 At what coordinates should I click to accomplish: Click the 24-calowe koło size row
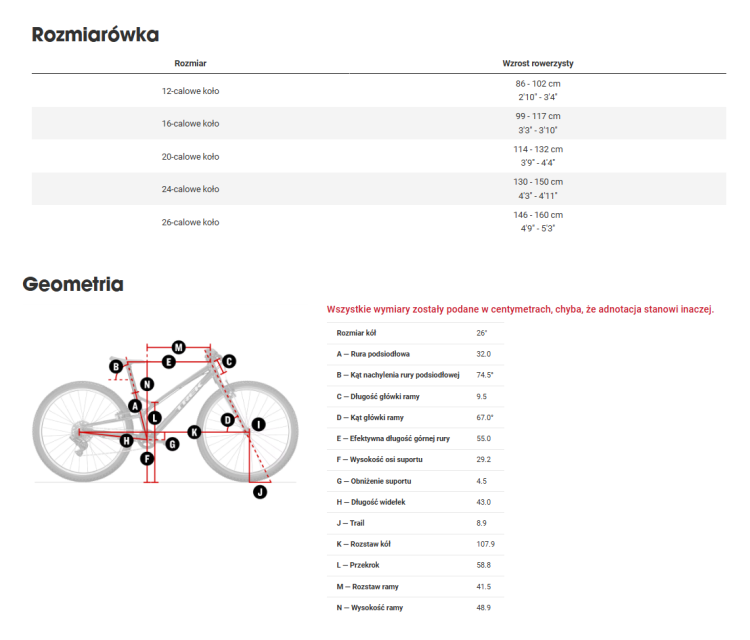190,189
